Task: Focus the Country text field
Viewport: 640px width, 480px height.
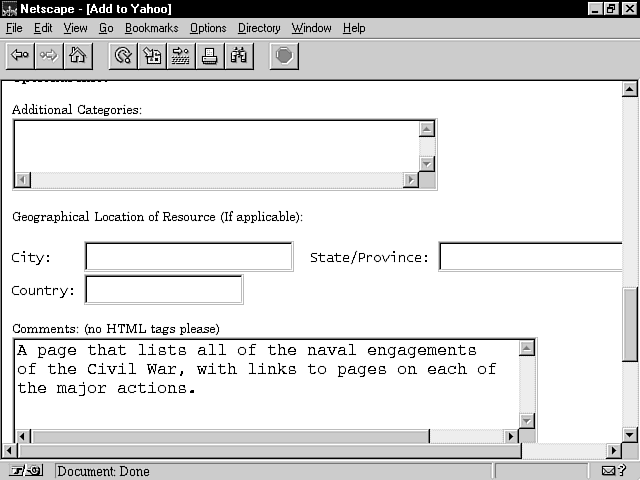Action: [x=164, y=290]
